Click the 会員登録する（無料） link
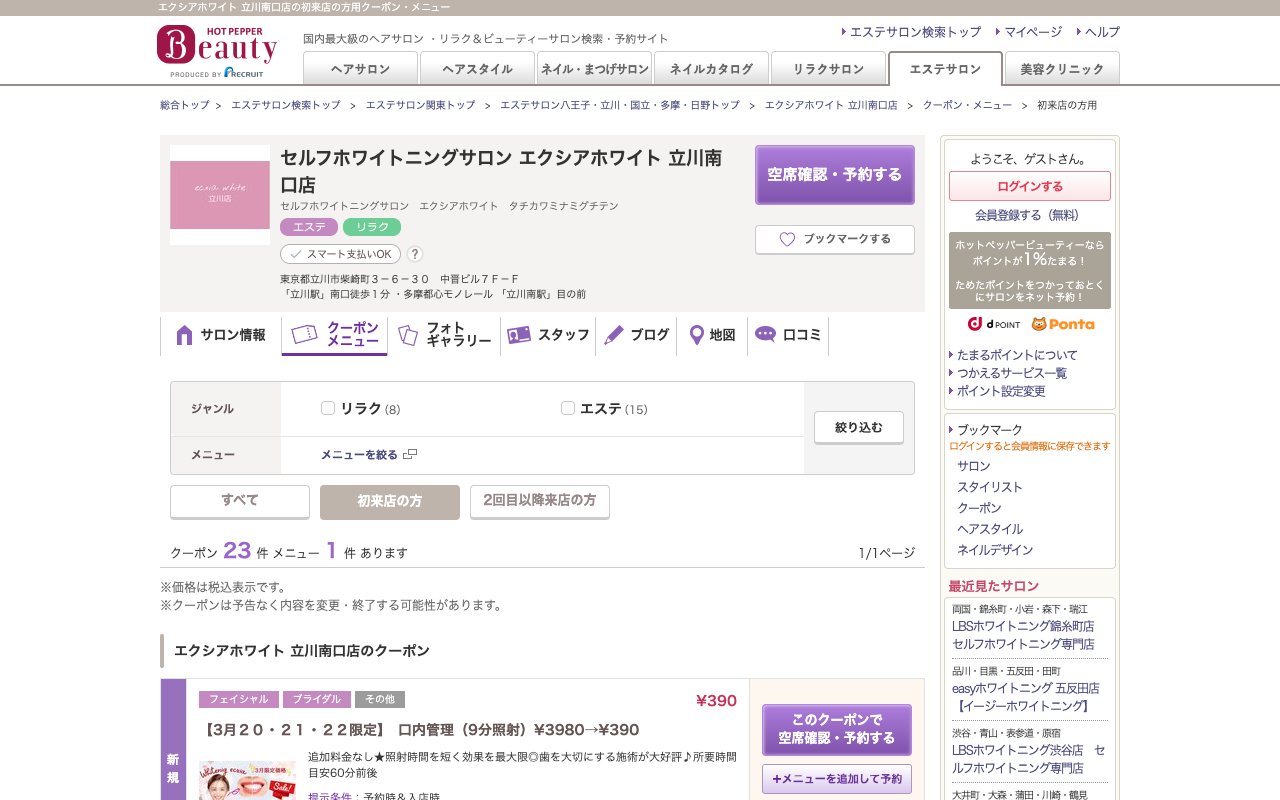The image size is (1280, 800). tap(1029, 215)
